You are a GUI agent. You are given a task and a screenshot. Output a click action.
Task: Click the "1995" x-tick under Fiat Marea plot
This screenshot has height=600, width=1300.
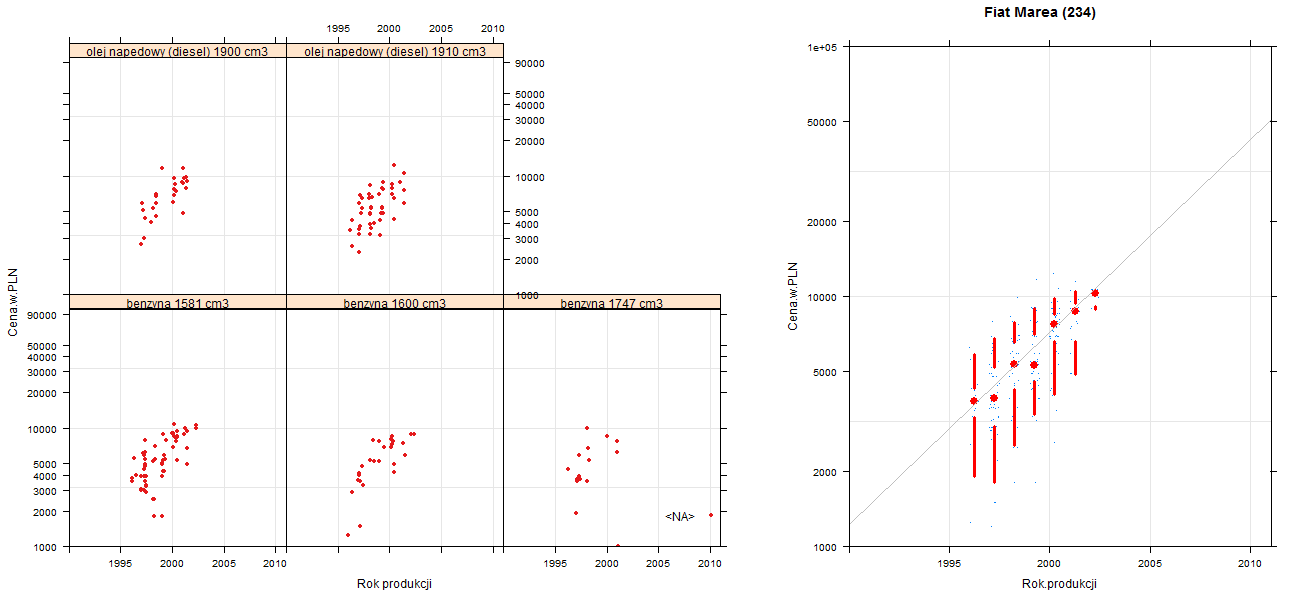[948, 565]
